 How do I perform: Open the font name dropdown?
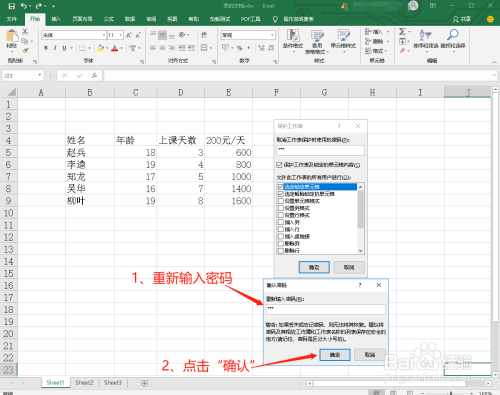[104, 35]
